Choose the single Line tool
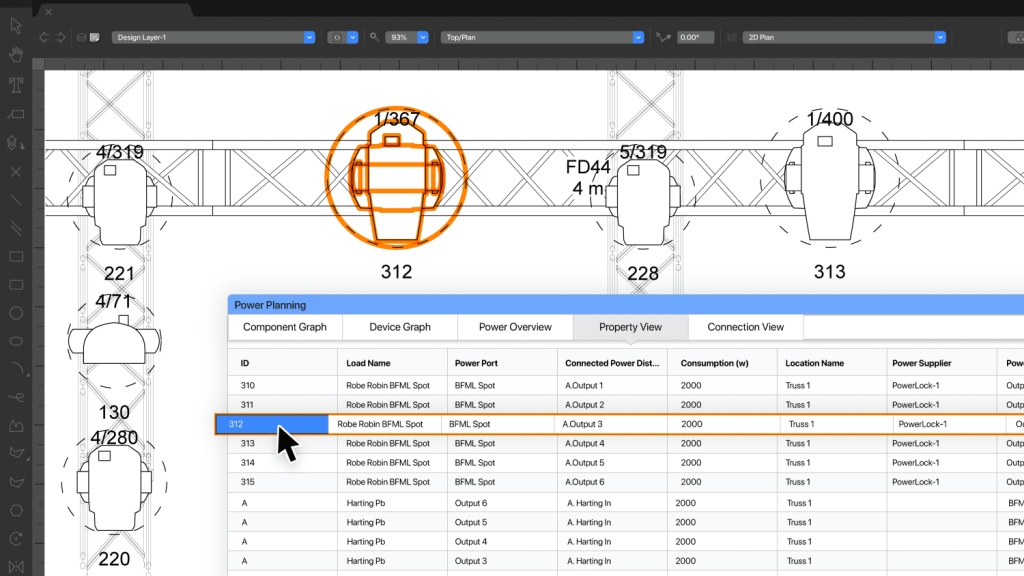 tap(16, 200)
